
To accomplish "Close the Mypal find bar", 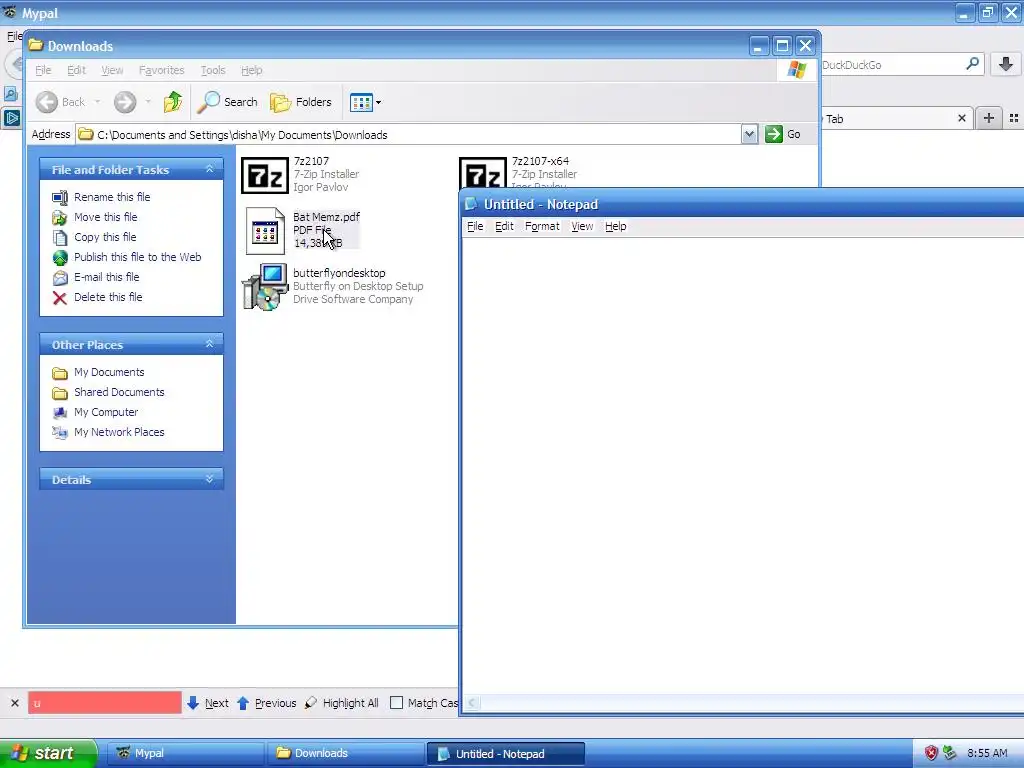I will (x=14, y=703).
